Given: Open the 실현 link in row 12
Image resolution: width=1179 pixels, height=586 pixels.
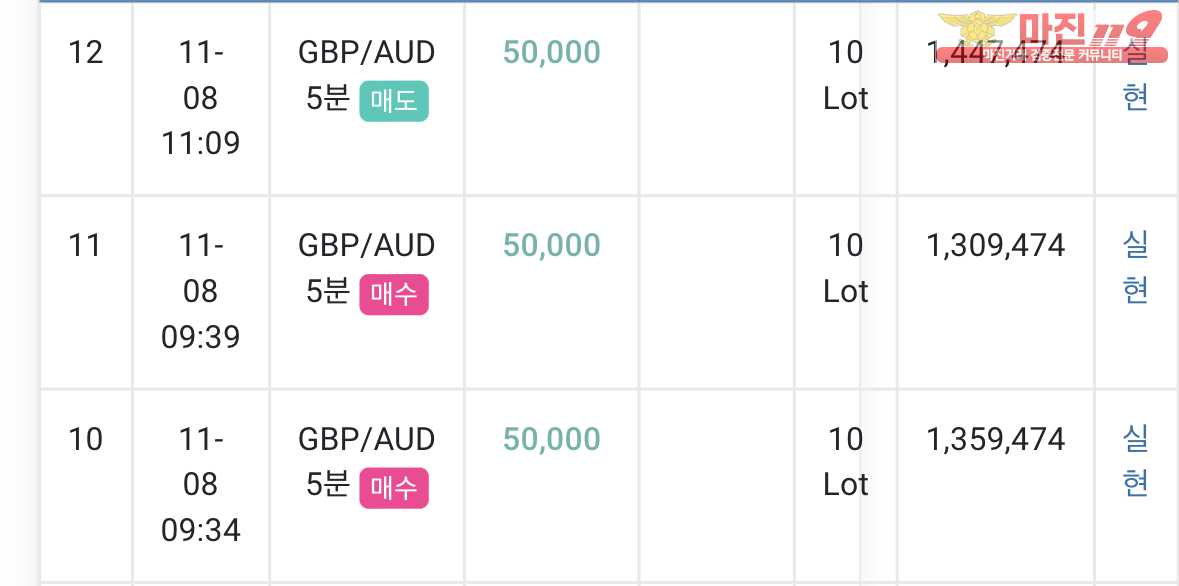Looking at the screenshot, I should click(x=1135, y=75).
